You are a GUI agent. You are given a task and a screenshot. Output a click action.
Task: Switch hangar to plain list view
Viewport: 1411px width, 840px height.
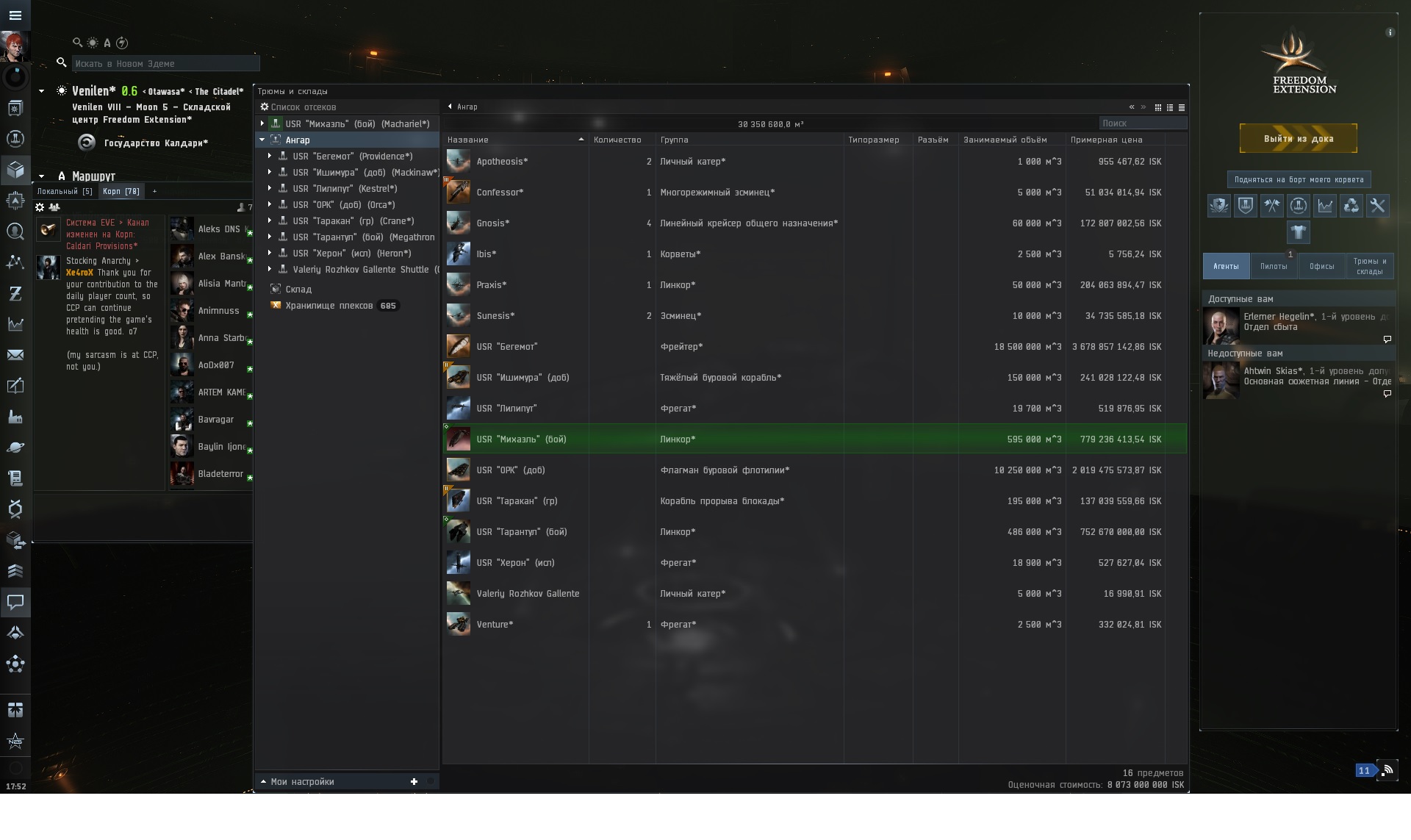click(x=1182, y=107)
